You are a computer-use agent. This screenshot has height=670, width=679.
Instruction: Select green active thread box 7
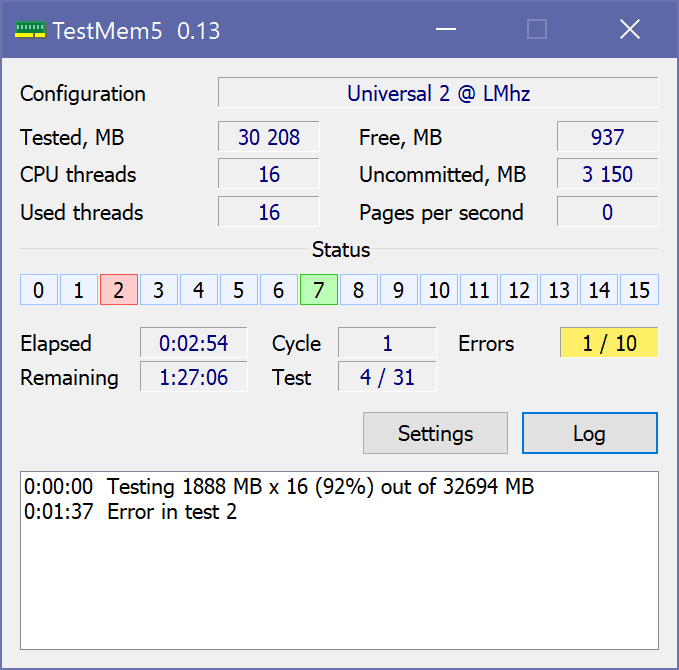coord(318,291)
